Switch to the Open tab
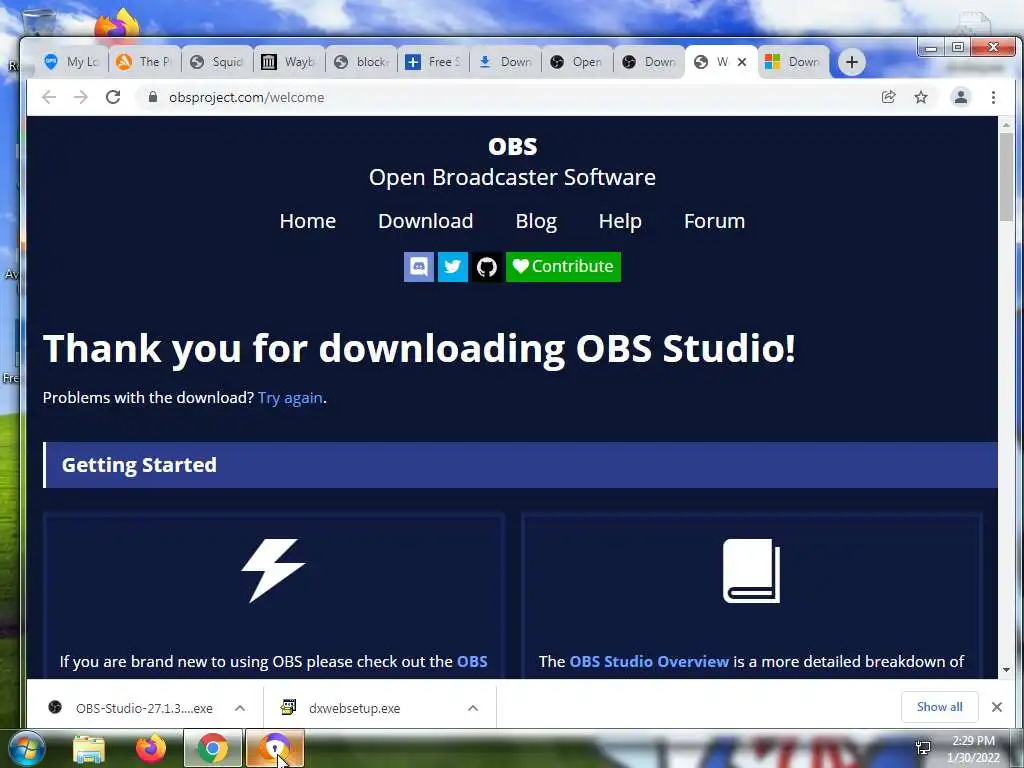 tap(577, 62)
